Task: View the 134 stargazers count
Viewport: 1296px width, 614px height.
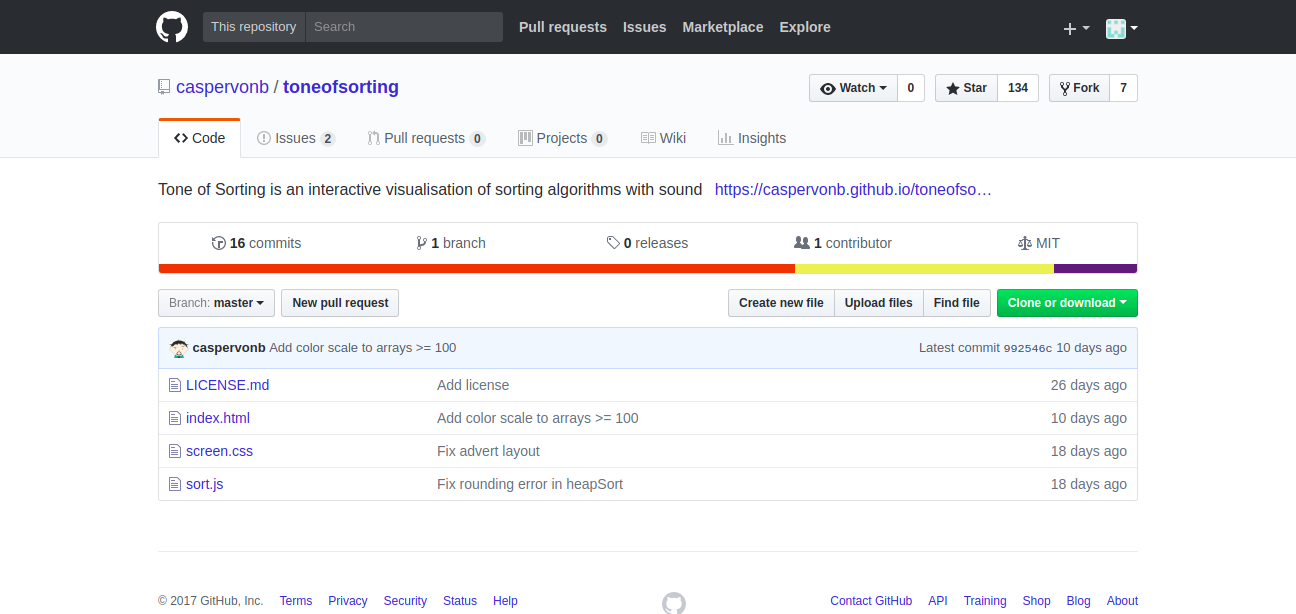Action: (1018, 88)
